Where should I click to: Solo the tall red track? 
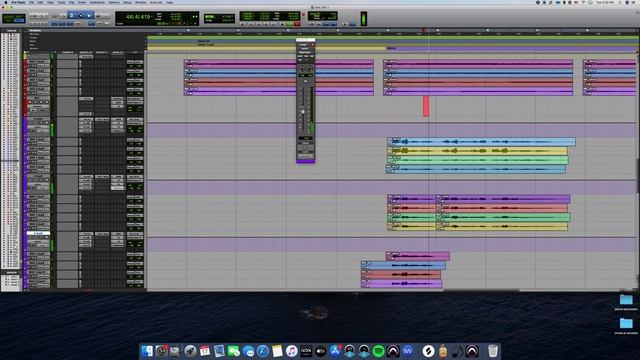(x=41, y=102)
